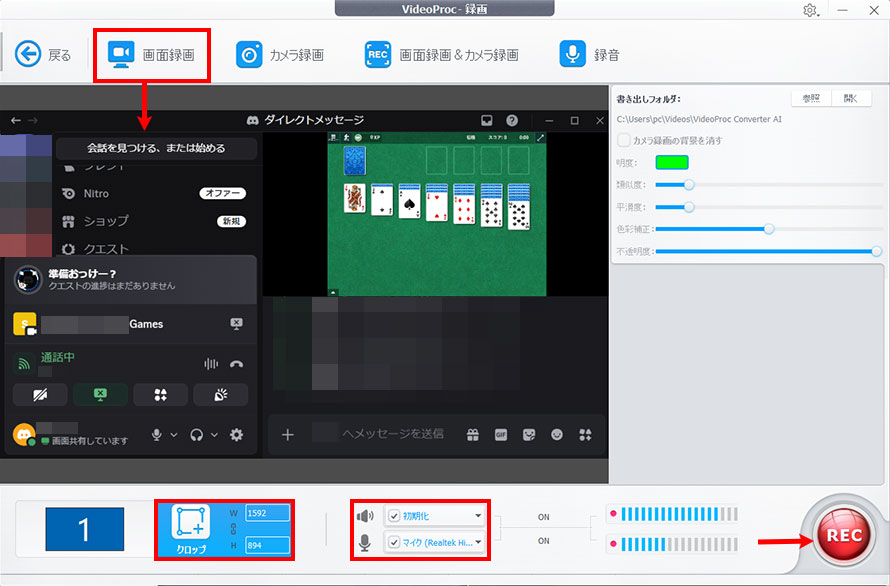The width and height of the screenshot is (890, 586).
Task: Click the へメッセージを送信 message field
Action: 393,434
